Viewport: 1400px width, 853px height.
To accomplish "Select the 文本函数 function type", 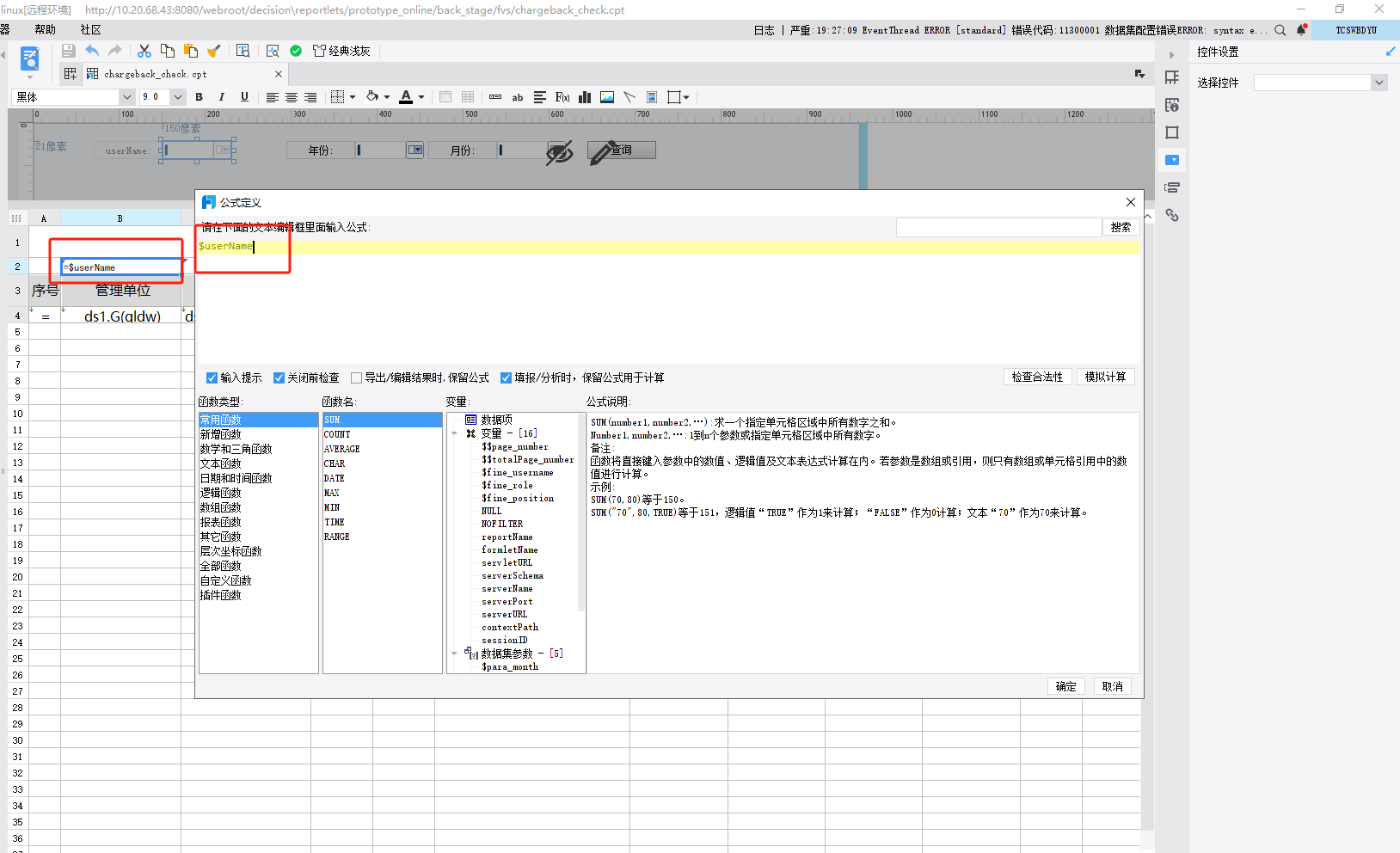I will tap(221, 463).
